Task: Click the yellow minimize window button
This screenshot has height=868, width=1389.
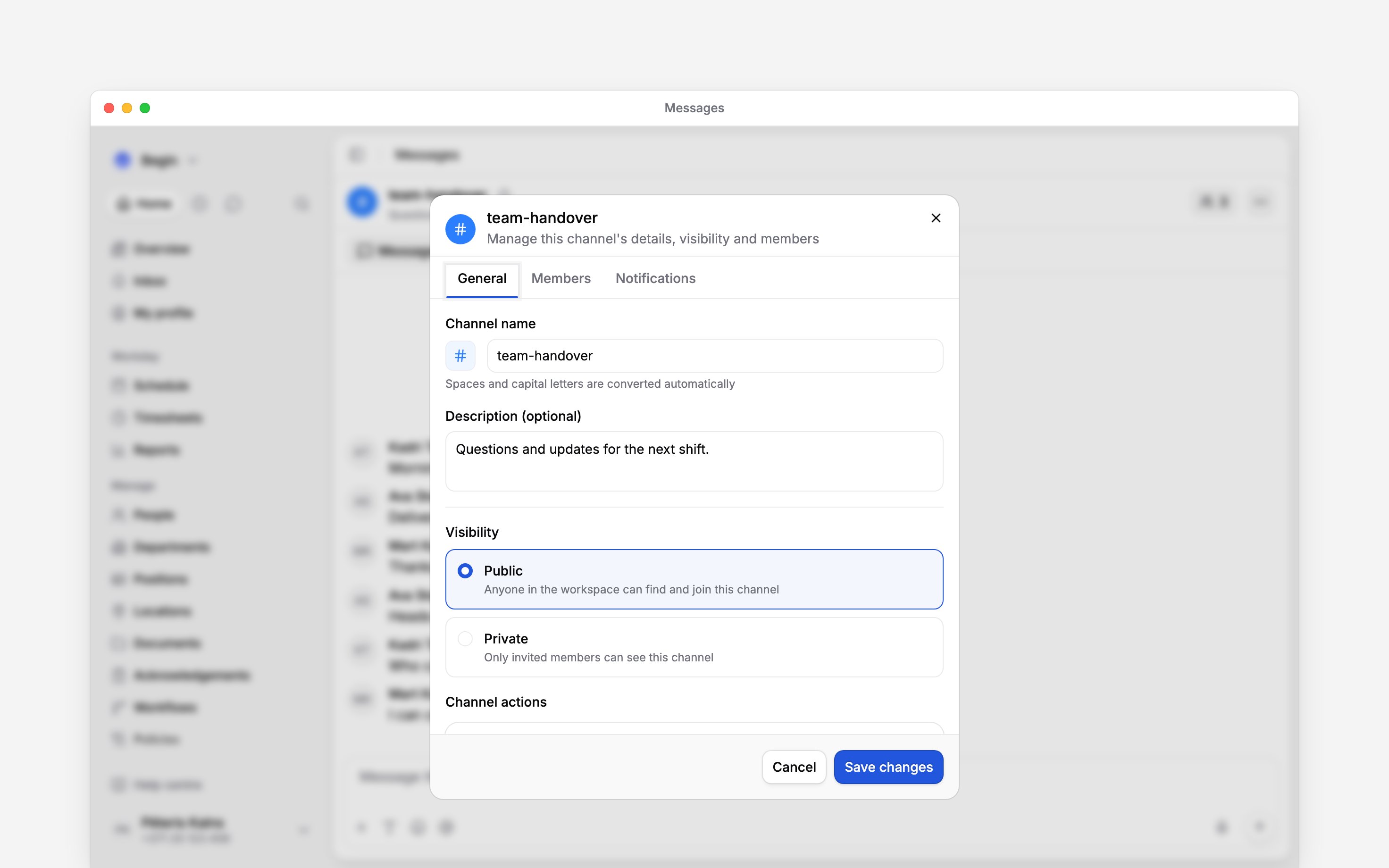Action: coord(127,108)
